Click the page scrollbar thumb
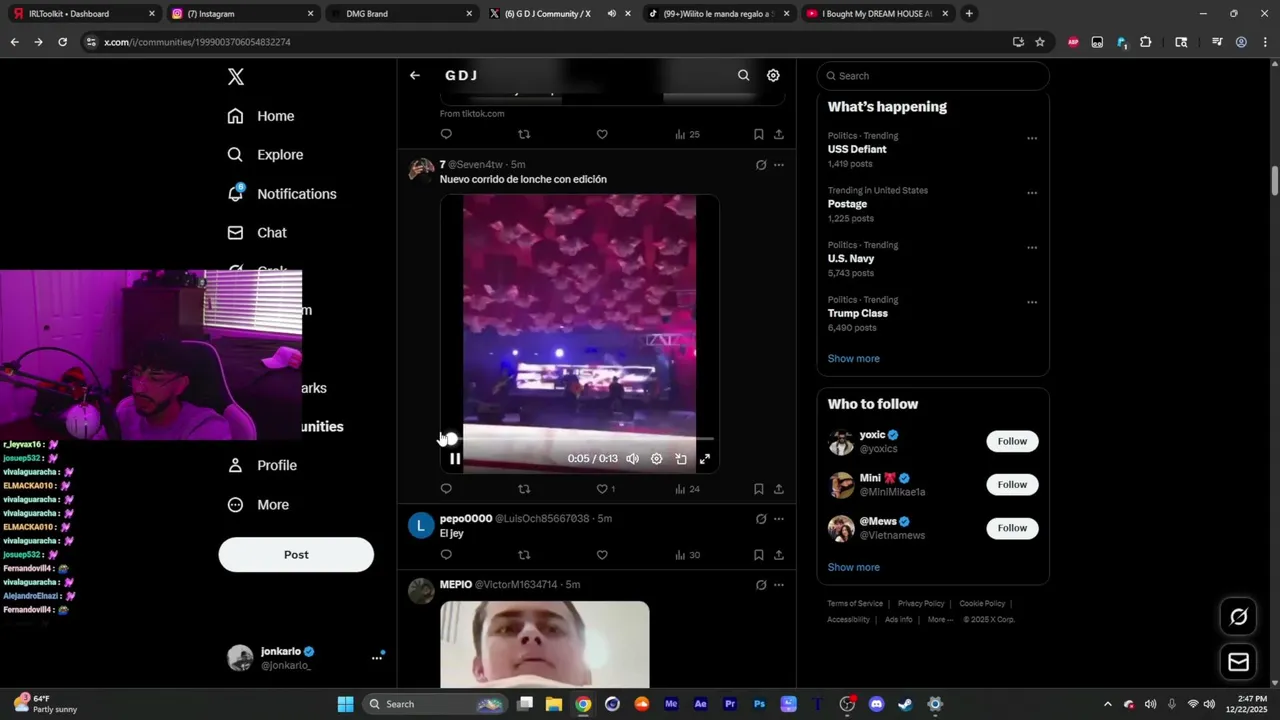Viewport: 1280px width, 720px height. point(1275,182)
